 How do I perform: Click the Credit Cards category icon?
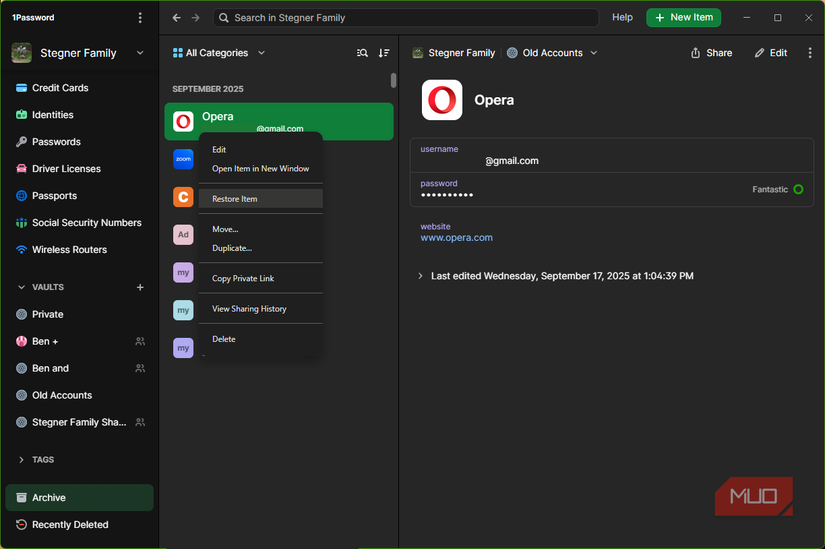[x=21, y=88]
